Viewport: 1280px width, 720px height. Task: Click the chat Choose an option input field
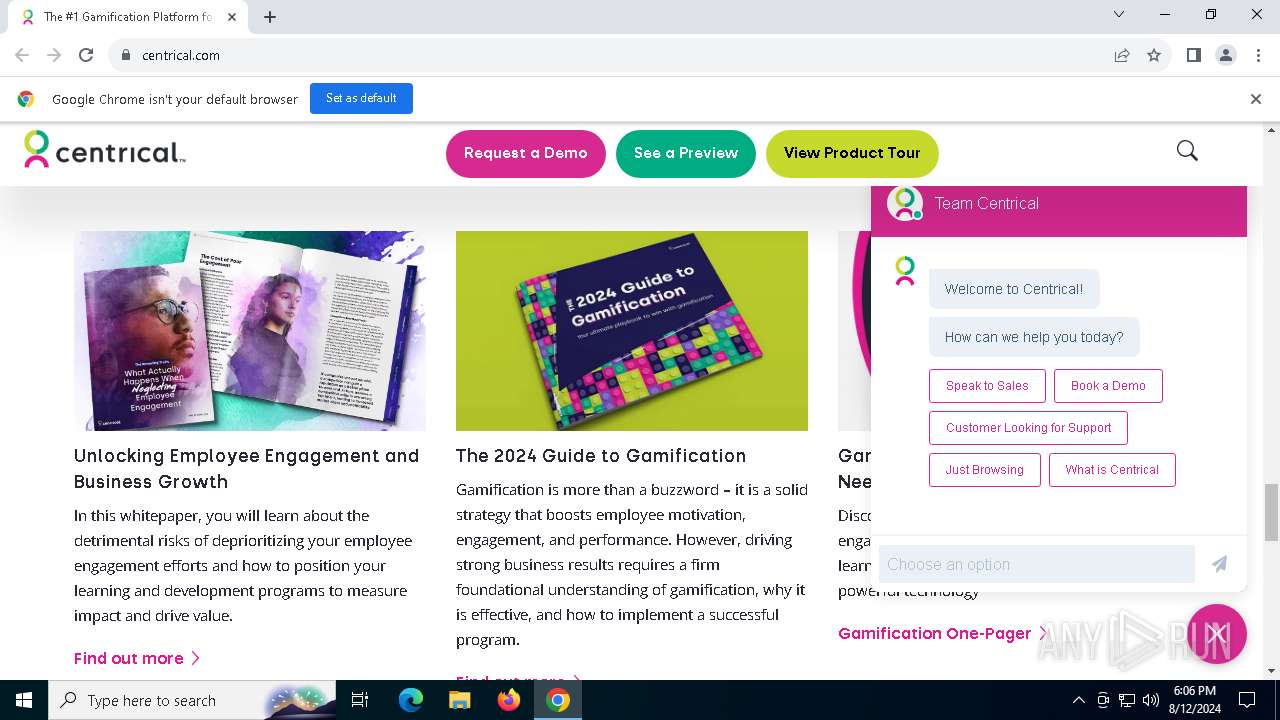pyautogui.click(x=1037, y=564)
